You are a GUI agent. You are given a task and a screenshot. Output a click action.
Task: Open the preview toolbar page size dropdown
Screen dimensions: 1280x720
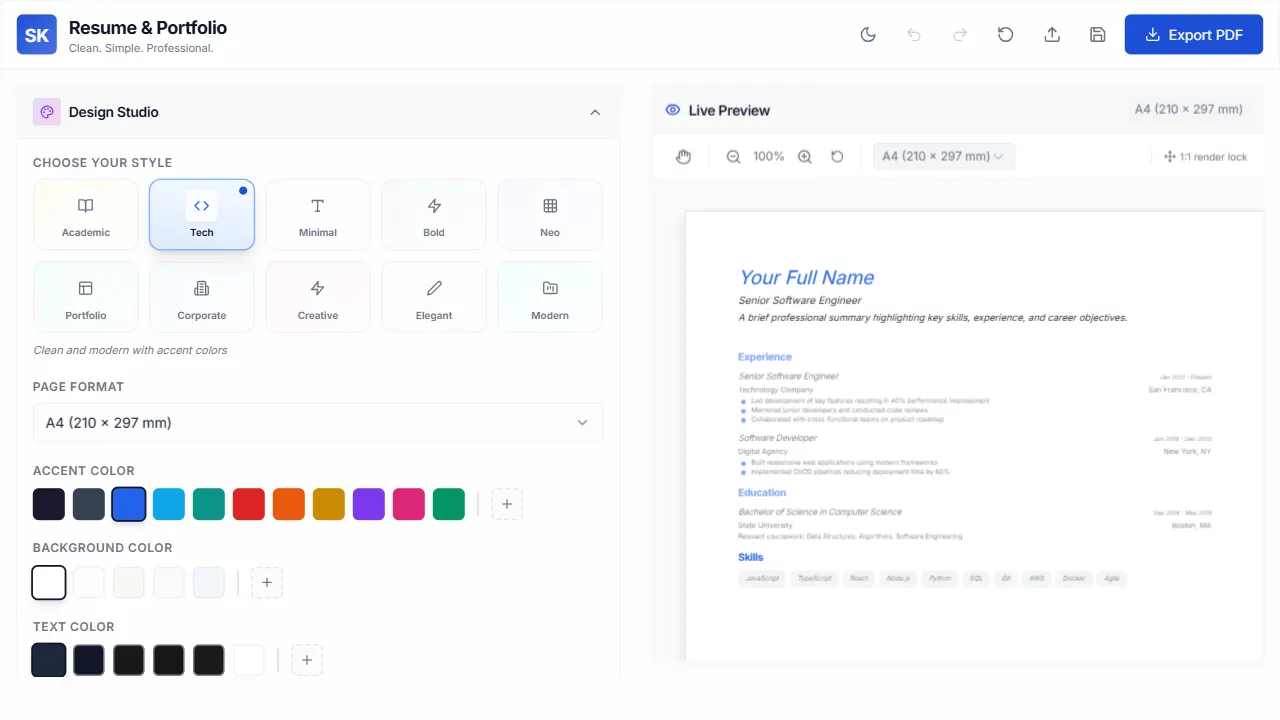pos(944,157)
